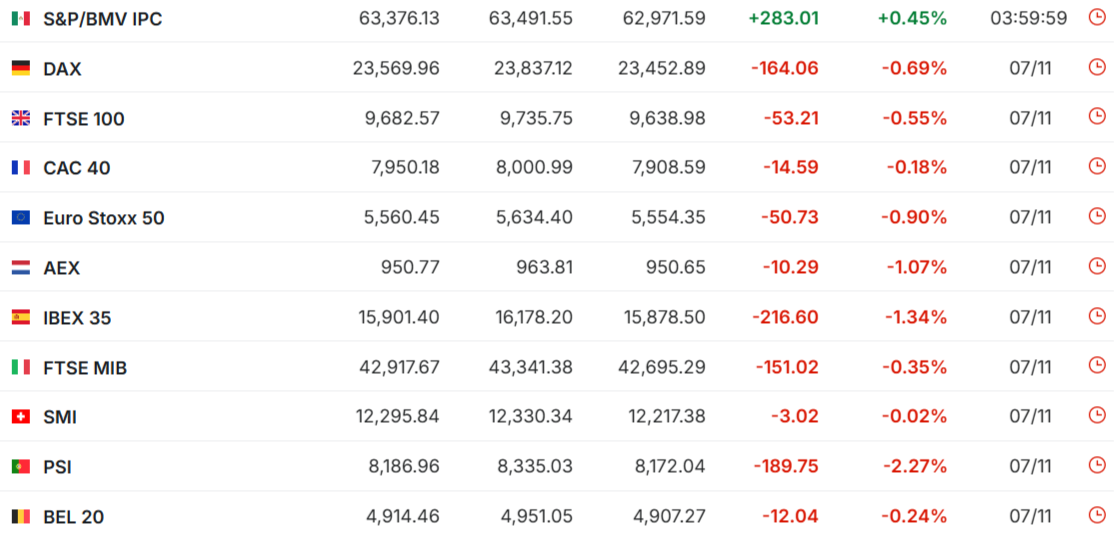
Task: Click the clock icon for FTSE 100
Action: [1096, 117]
